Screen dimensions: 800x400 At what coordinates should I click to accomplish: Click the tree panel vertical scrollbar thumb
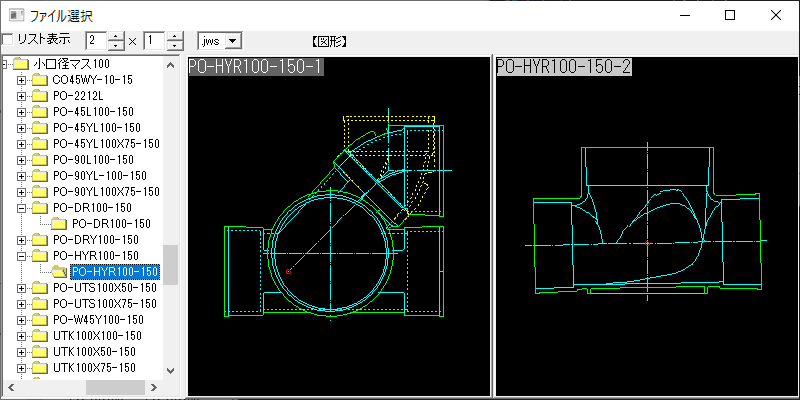click(x=170, y=264)
